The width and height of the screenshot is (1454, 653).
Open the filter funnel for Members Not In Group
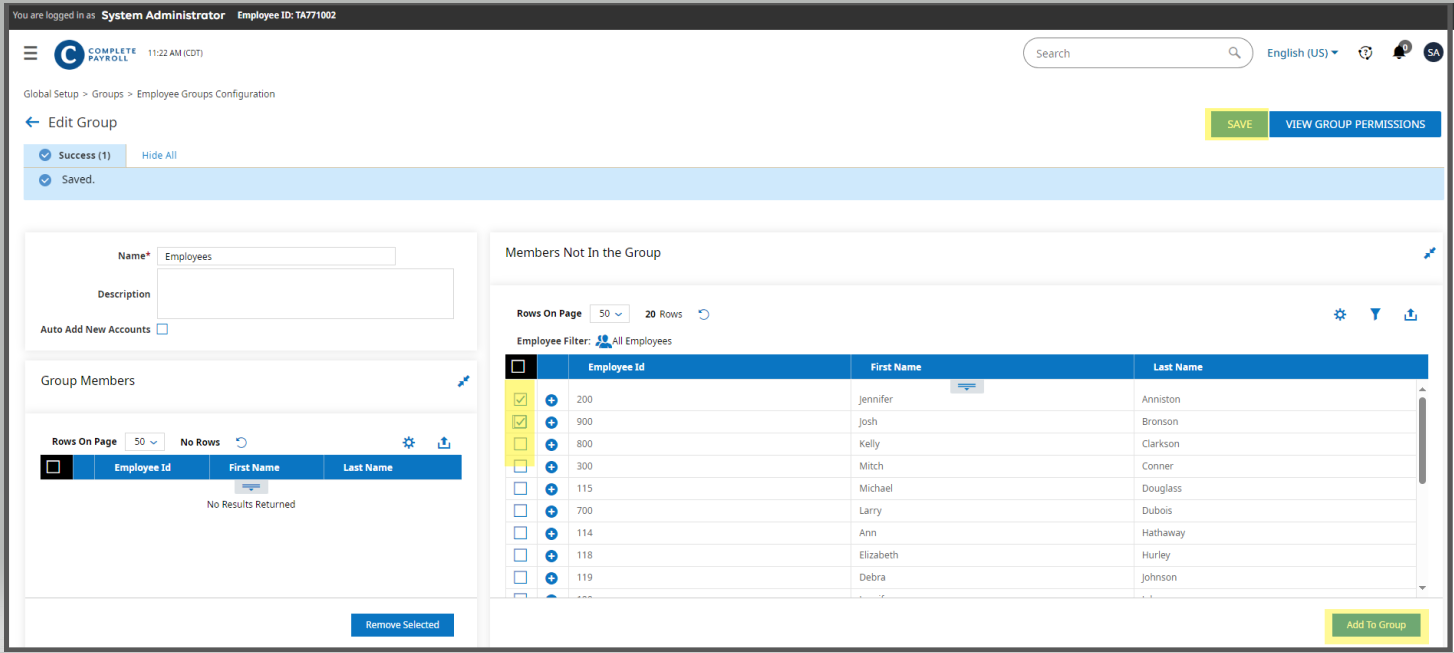click(x=1375, y=314)
